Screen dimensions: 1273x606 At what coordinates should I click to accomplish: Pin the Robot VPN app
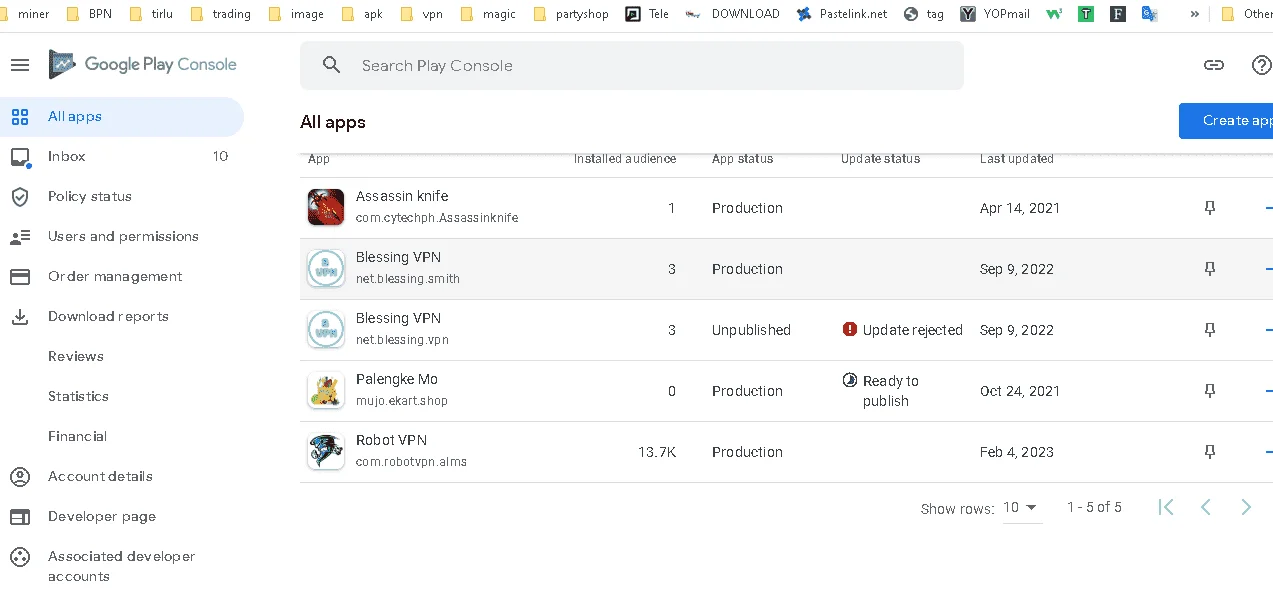pos(1210,452)
